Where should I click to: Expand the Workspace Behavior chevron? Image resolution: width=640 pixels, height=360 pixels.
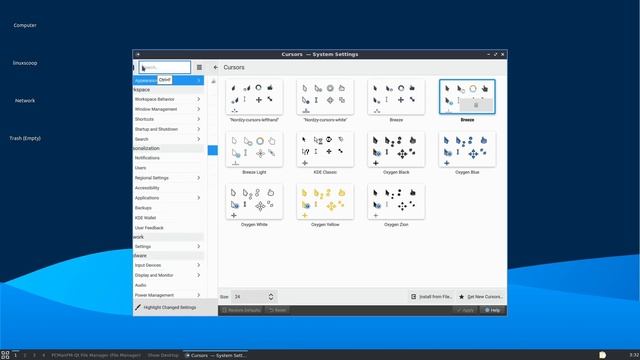(x=199, y=99)
